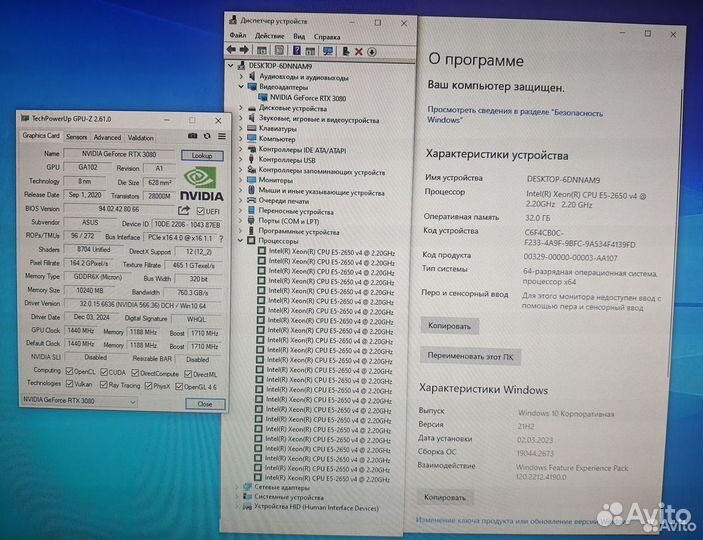Toggle the UEFI checkbox in GPU-Z
The image size is (703, 540).
click(201, 211)
